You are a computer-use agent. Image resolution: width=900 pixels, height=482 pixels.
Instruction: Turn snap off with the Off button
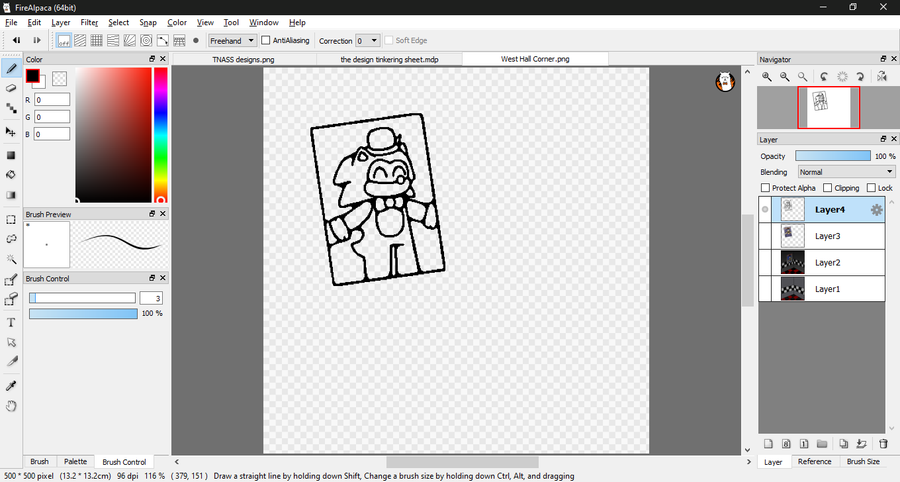(64, 40)
